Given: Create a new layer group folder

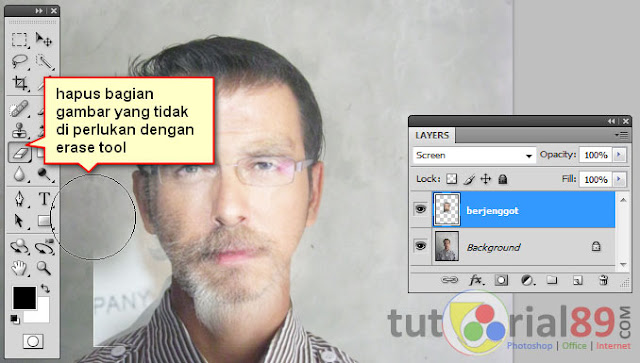Looking at the screenshot, I should (552, 280).
